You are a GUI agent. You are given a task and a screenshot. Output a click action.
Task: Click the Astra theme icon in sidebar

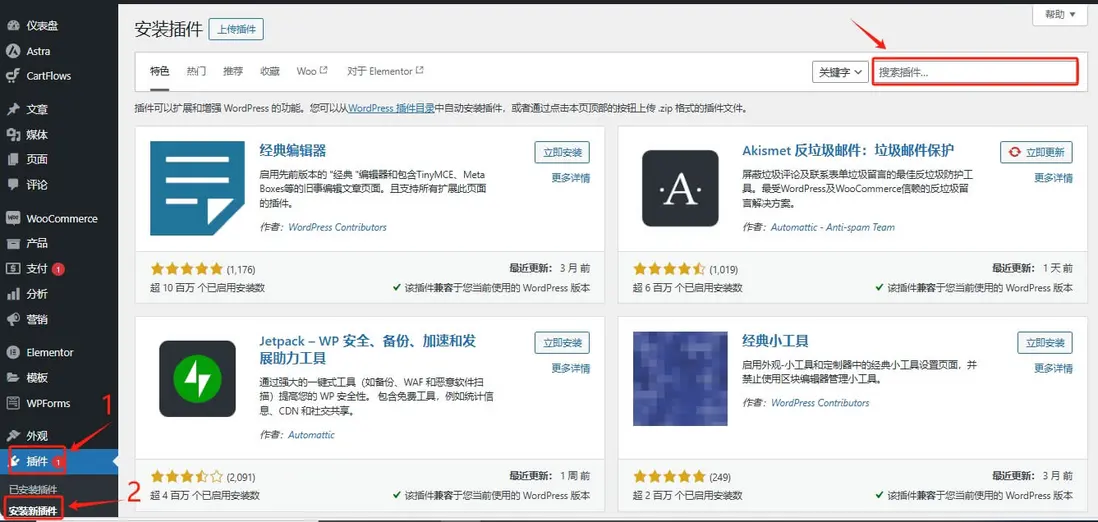tap(13, 51)
